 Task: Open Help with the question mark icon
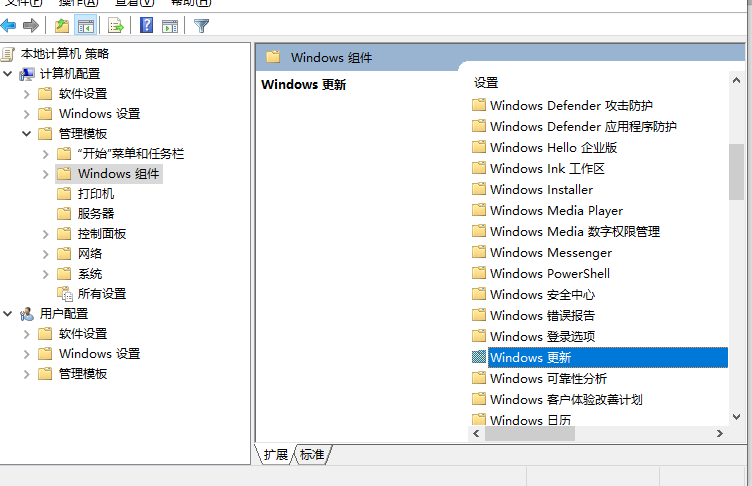146,25
